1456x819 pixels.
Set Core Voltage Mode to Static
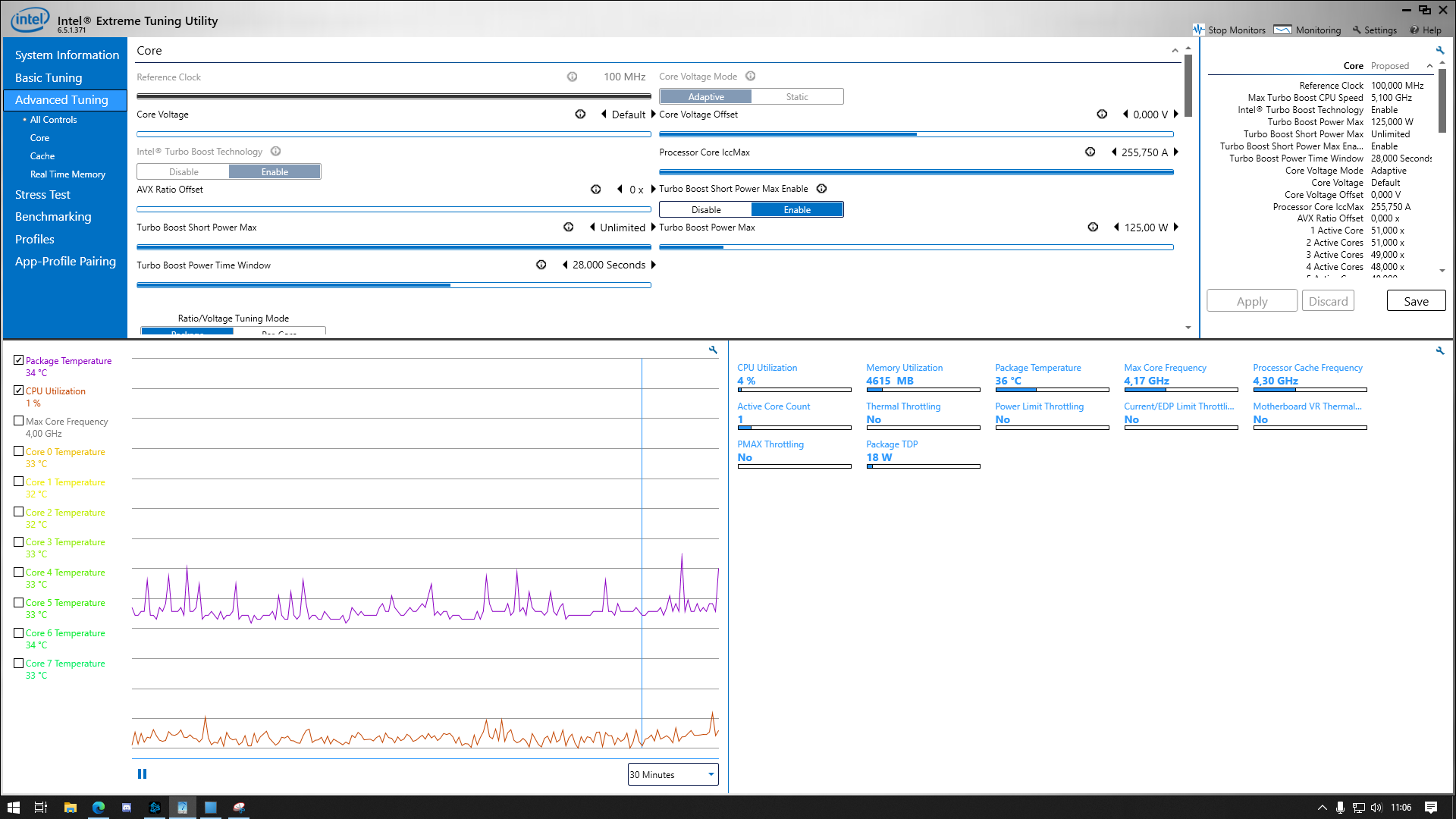(796, 96)
